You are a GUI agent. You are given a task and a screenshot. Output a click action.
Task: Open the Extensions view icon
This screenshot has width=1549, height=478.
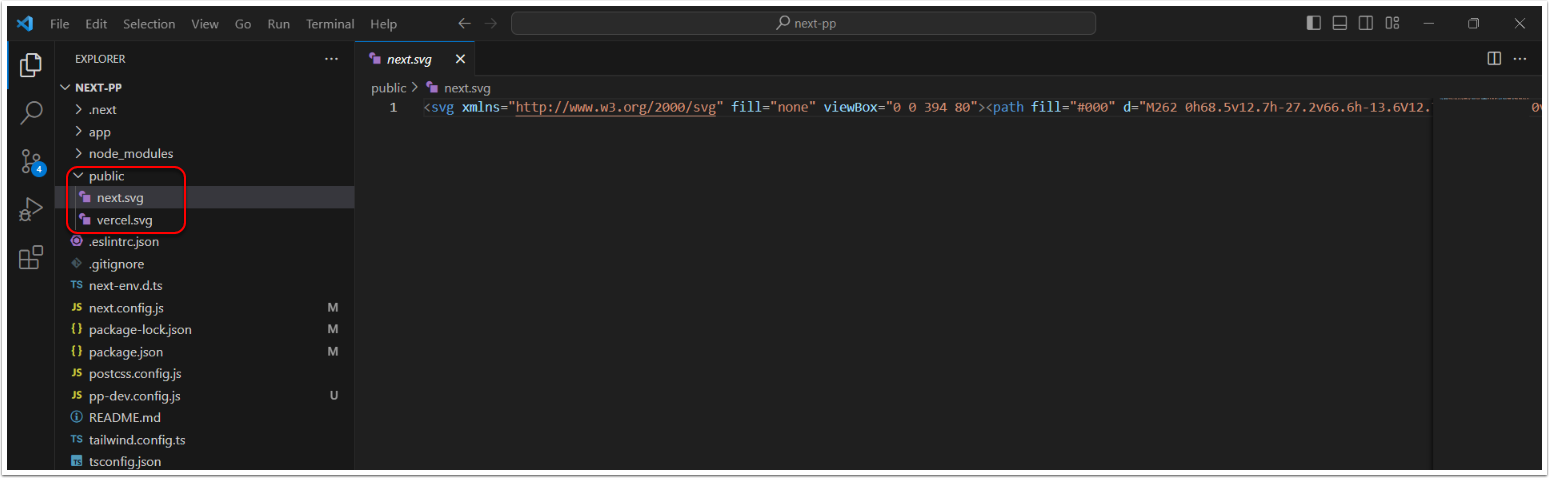coord(30,257)
